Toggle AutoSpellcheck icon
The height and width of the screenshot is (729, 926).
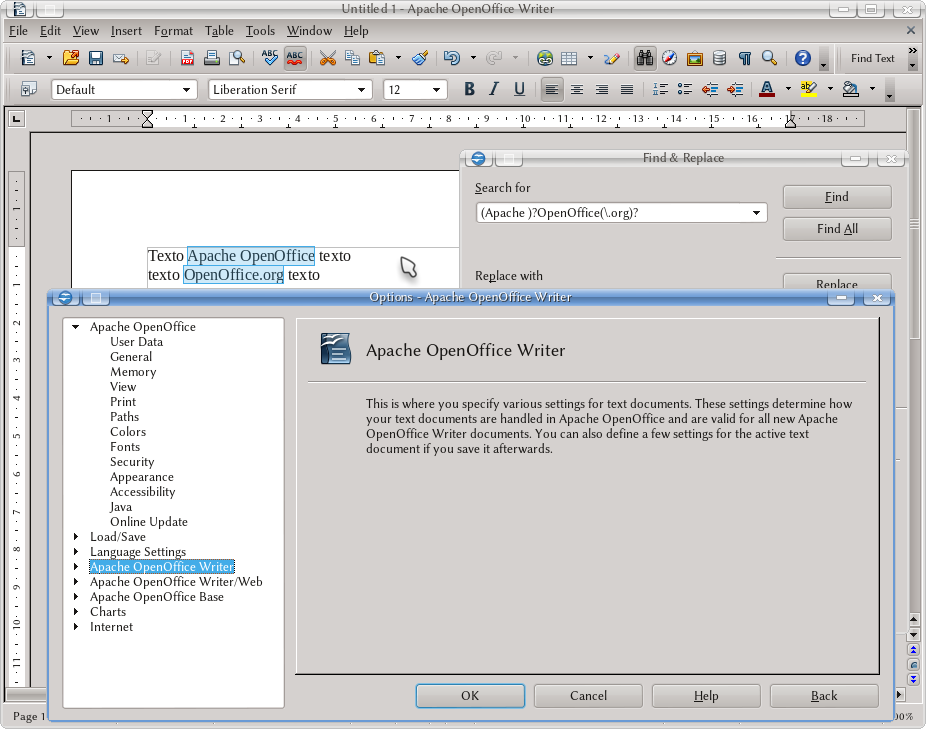pyautogui.click(x=294, y=58)
